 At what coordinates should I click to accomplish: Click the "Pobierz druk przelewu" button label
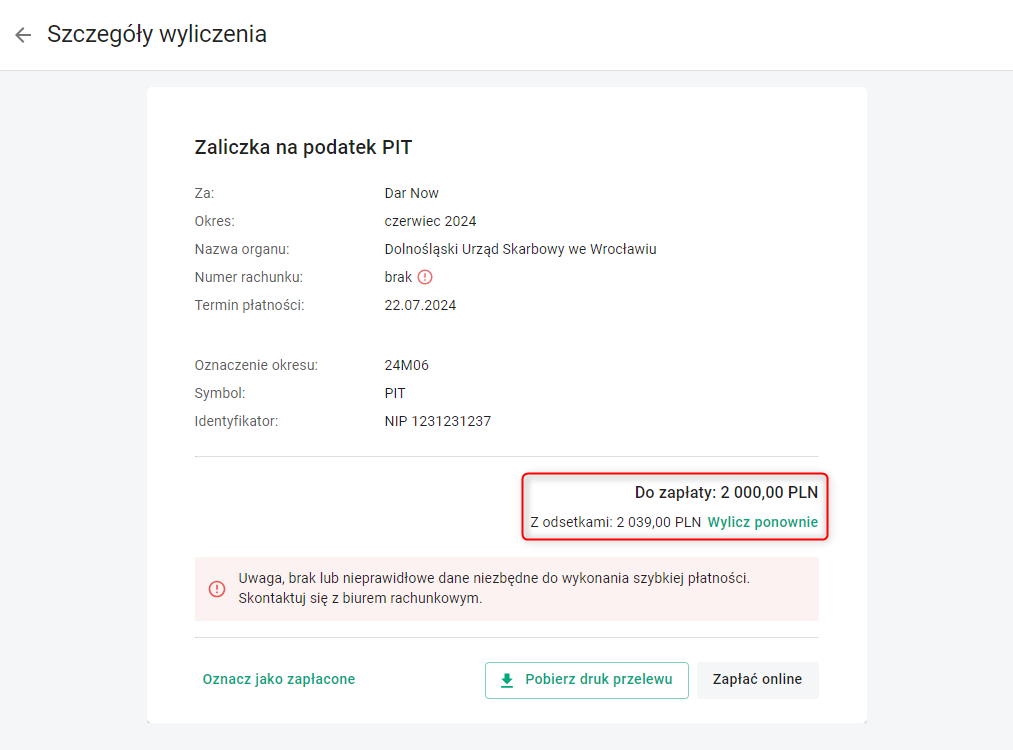point(599,680)
